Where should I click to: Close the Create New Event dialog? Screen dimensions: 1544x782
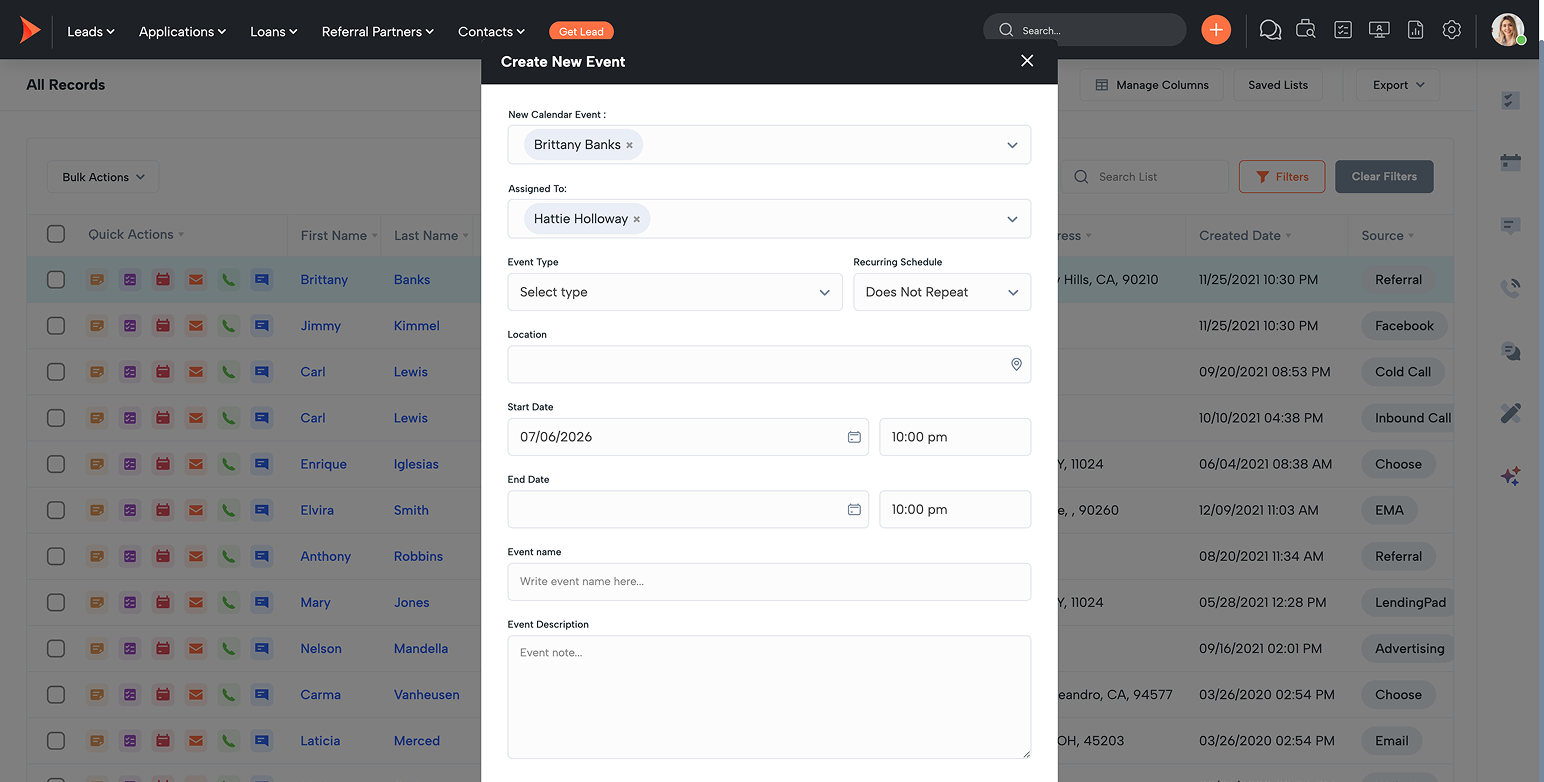(1027, 61)
